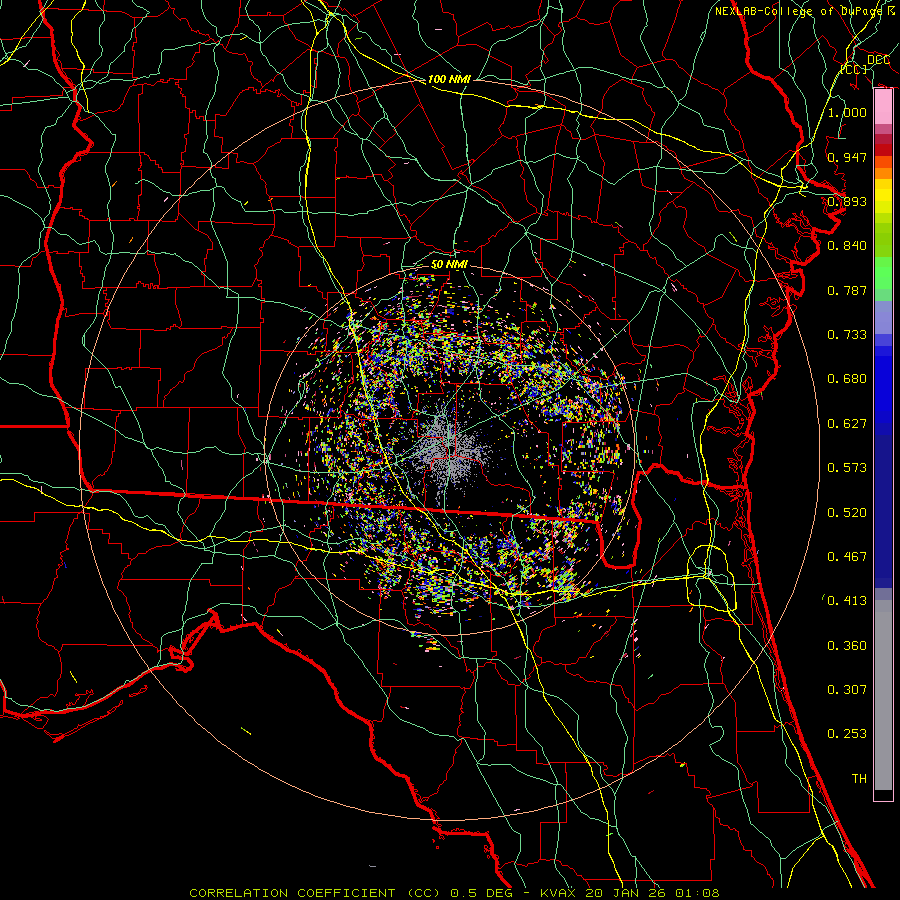Click the 100 NMI range ring label

tap(449, 79)
